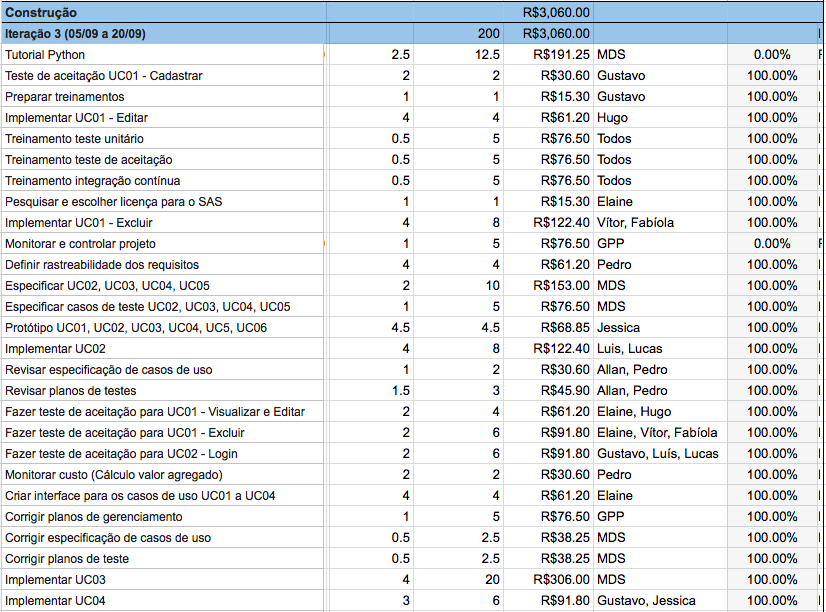Click 'Monitorar e controlar projeto' cell
The image size is (826, 612).
pyautogui.click(x=162, y=244)
